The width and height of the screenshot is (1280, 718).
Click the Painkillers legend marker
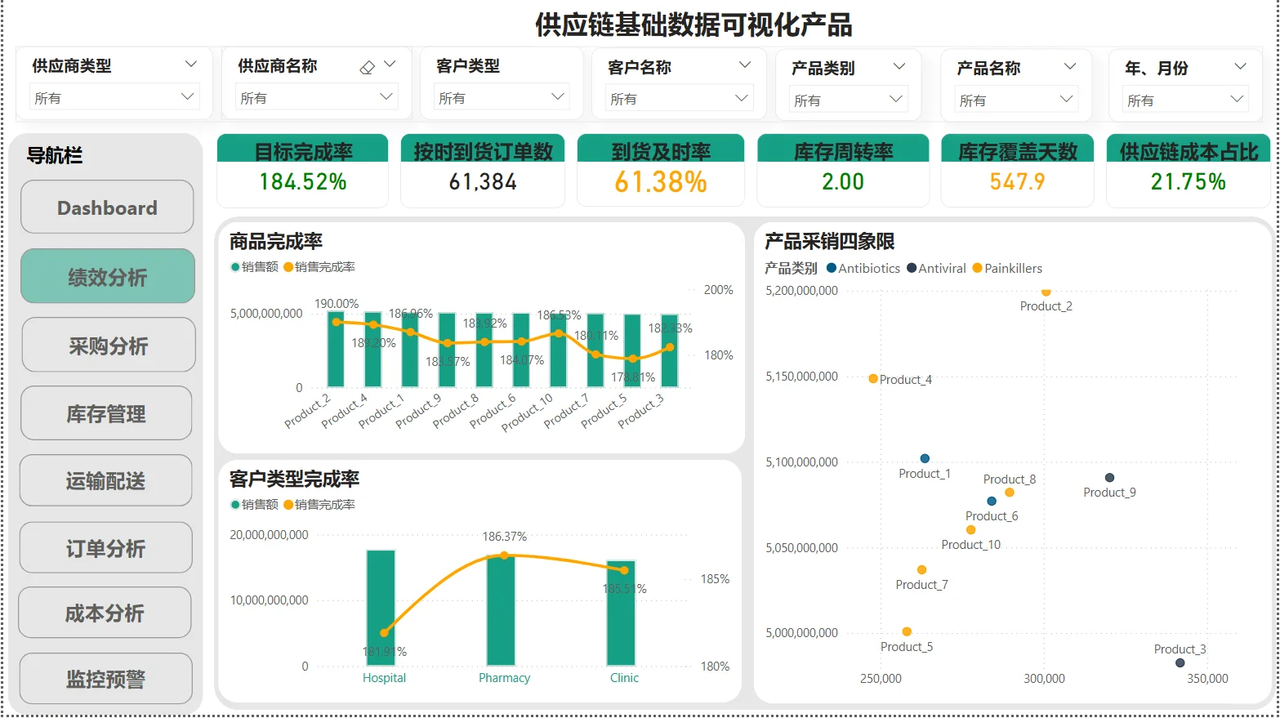point(978,268)
